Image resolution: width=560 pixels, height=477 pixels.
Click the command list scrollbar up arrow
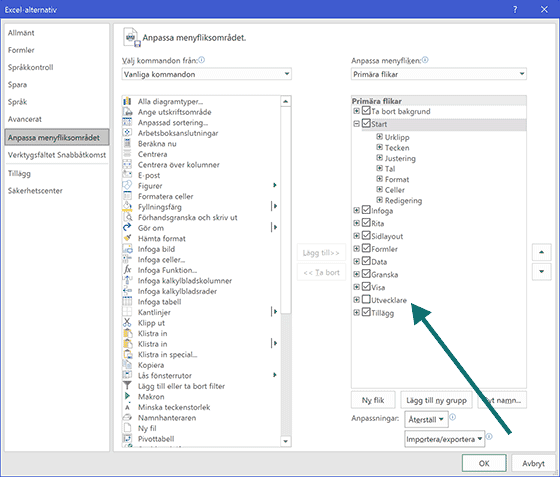[285, 101]
